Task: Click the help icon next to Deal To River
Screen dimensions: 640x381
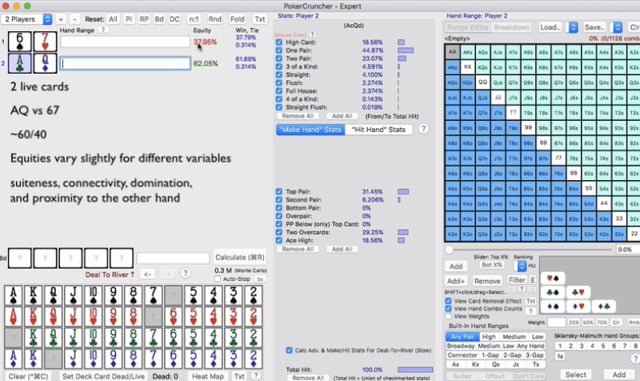Action: click(185, 273)
